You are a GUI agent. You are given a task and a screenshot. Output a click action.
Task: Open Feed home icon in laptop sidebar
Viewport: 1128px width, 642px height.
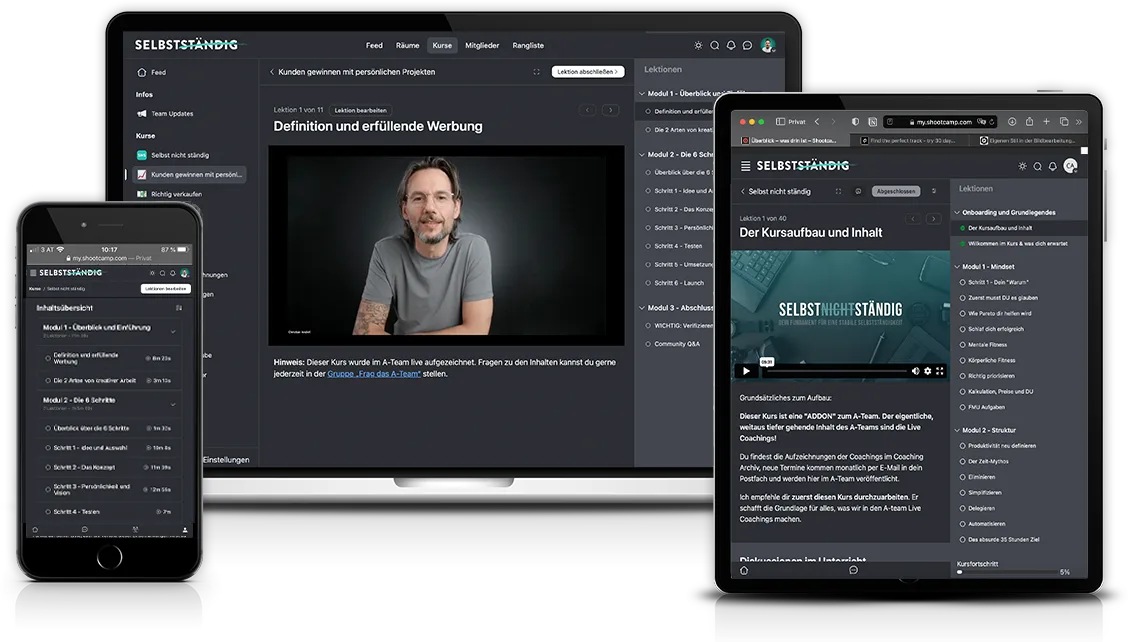click(x=142, y=72)
